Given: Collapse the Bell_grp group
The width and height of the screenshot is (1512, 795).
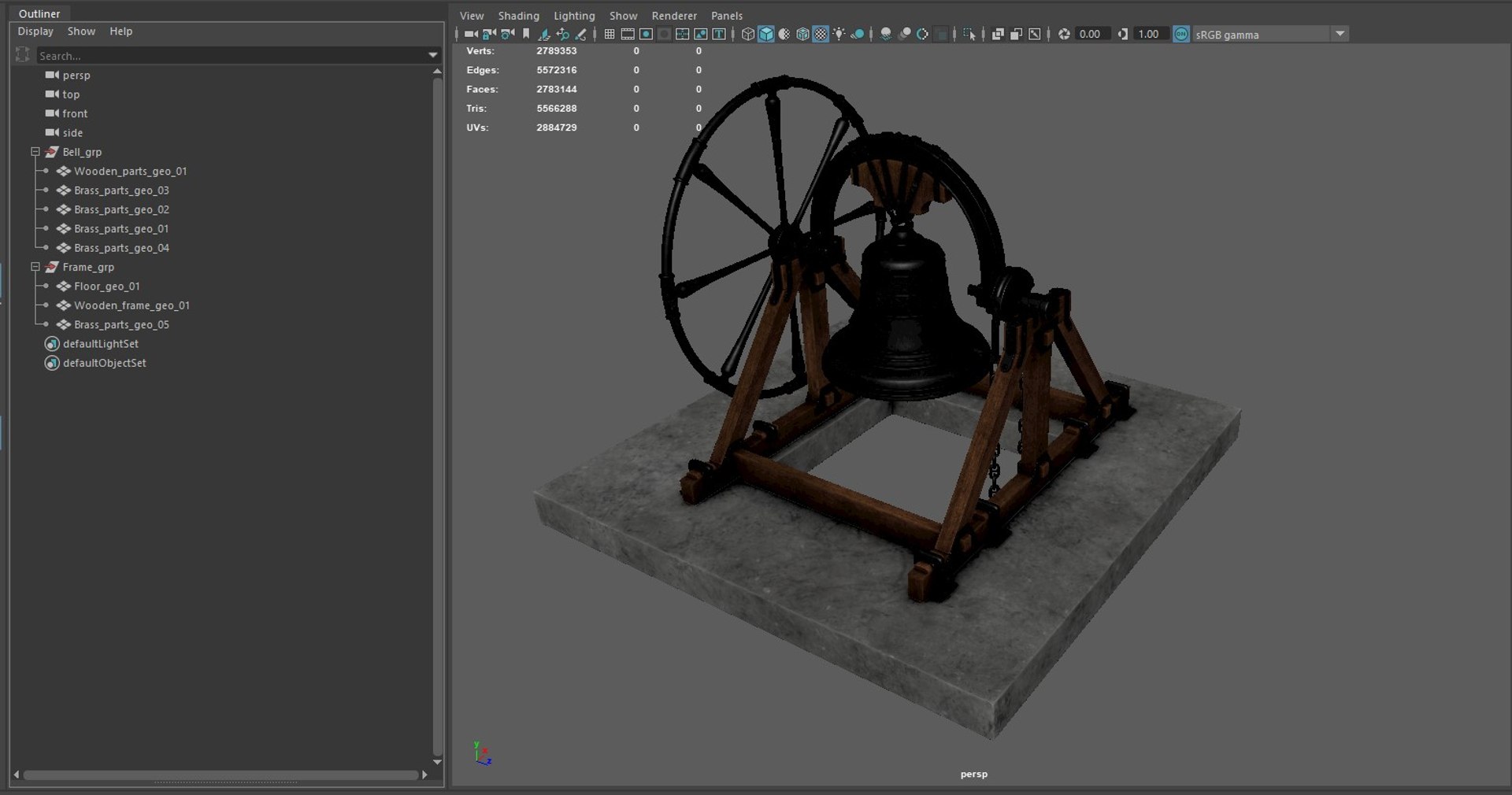Looking at the screenshot, I should (x=35, y=152).
